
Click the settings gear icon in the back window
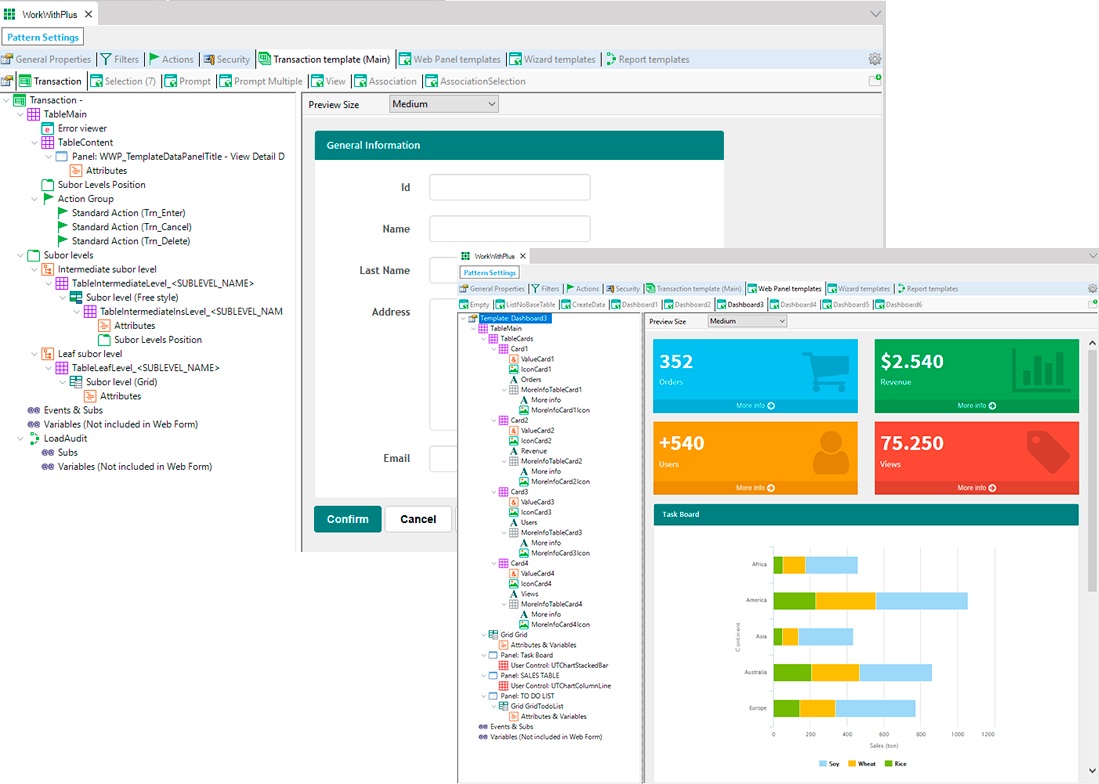tap(874, 59)
